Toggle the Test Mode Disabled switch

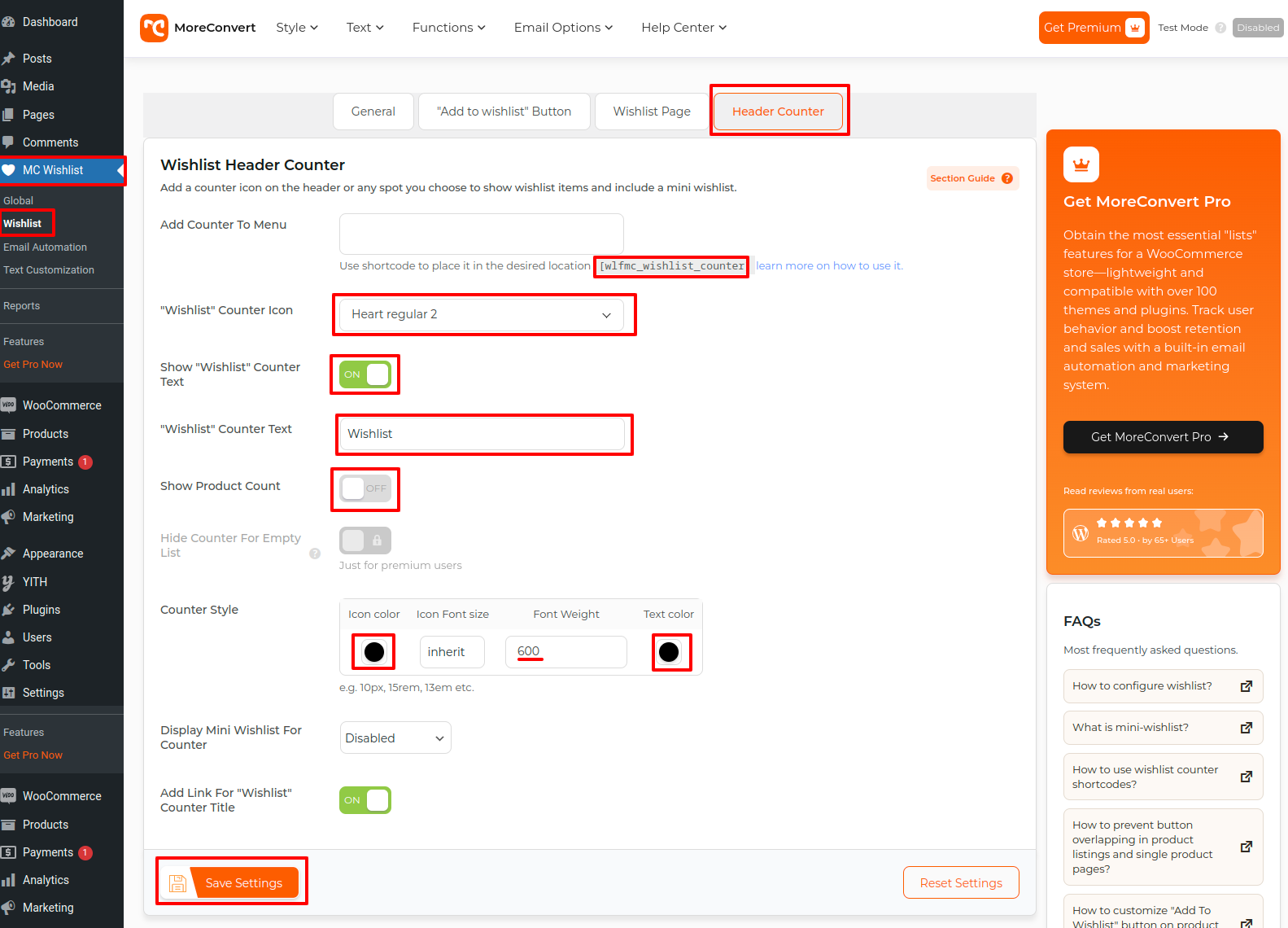pos(1258,28)
